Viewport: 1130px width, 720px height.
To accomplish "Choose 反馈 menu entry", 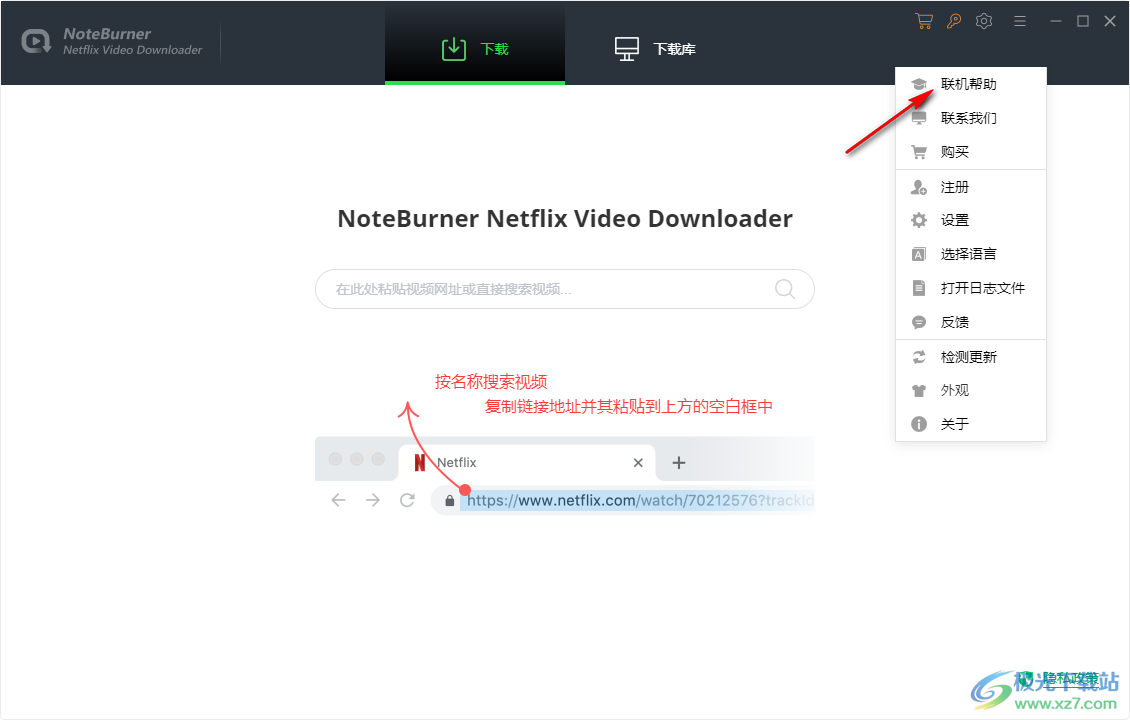I will 971,322.
